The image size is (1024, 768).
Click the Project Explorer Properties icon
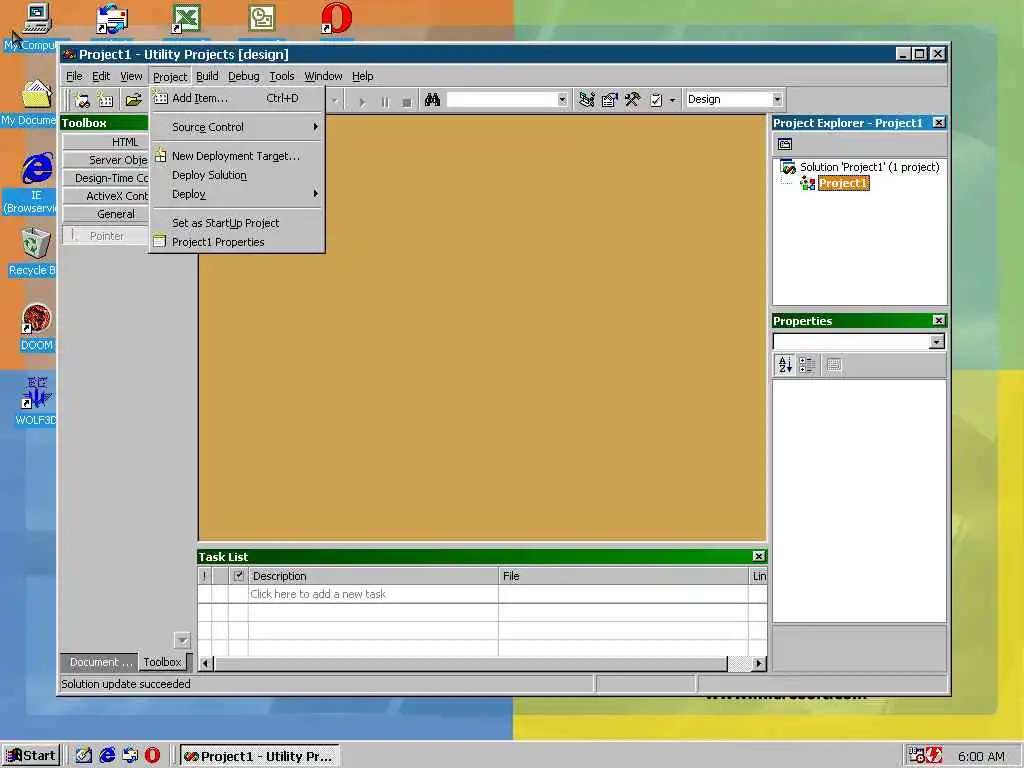point(785,144)
